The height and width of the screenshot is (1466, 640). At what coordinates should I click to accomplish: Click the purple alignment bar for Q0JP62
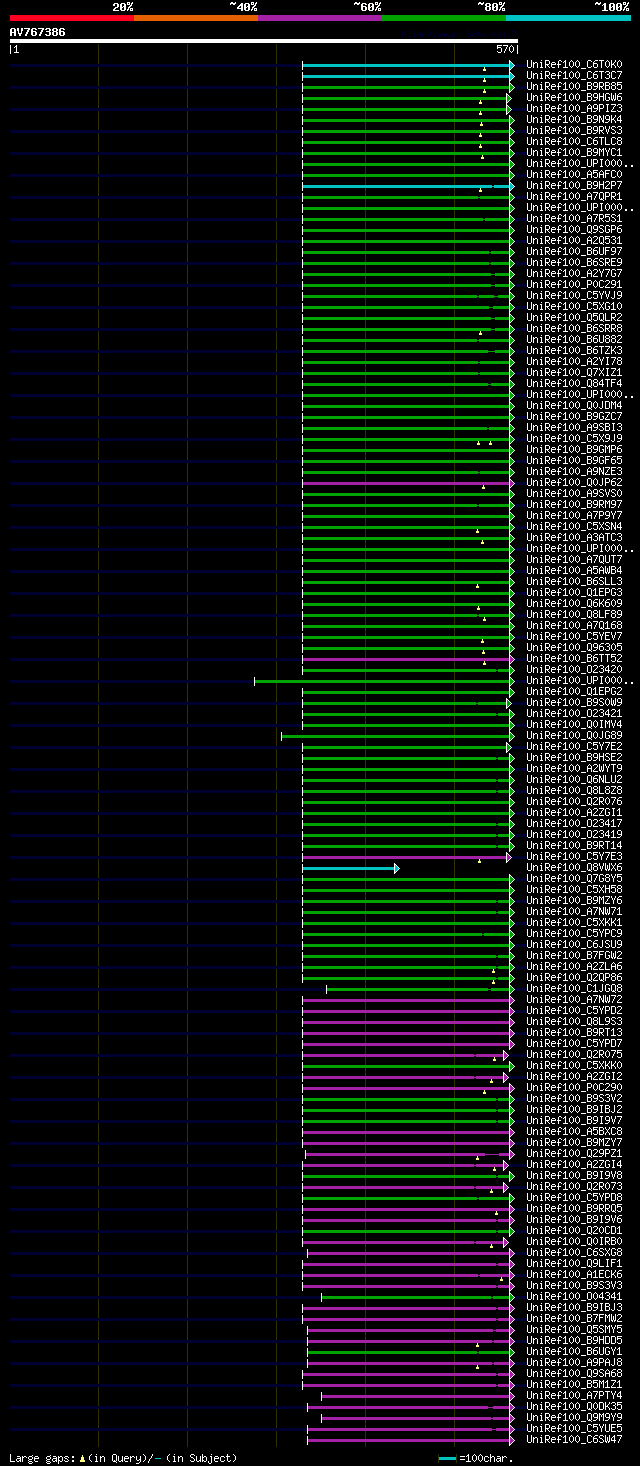pos(406,483)
